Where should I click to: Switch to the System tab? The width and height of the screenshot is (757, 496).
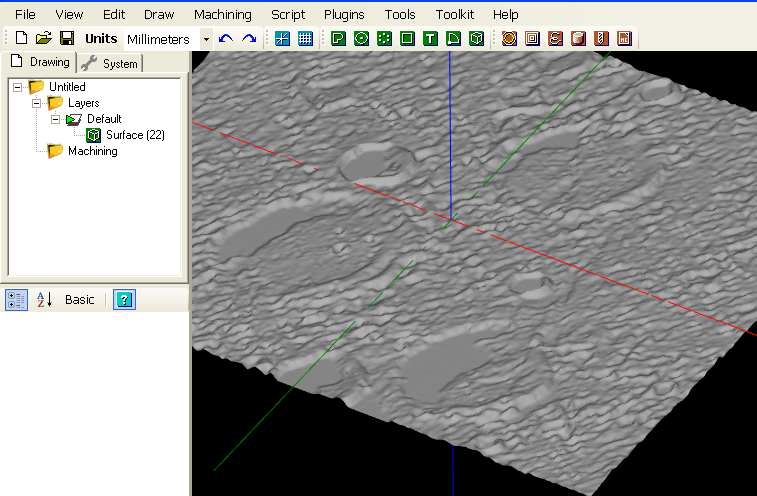point(111,63)
